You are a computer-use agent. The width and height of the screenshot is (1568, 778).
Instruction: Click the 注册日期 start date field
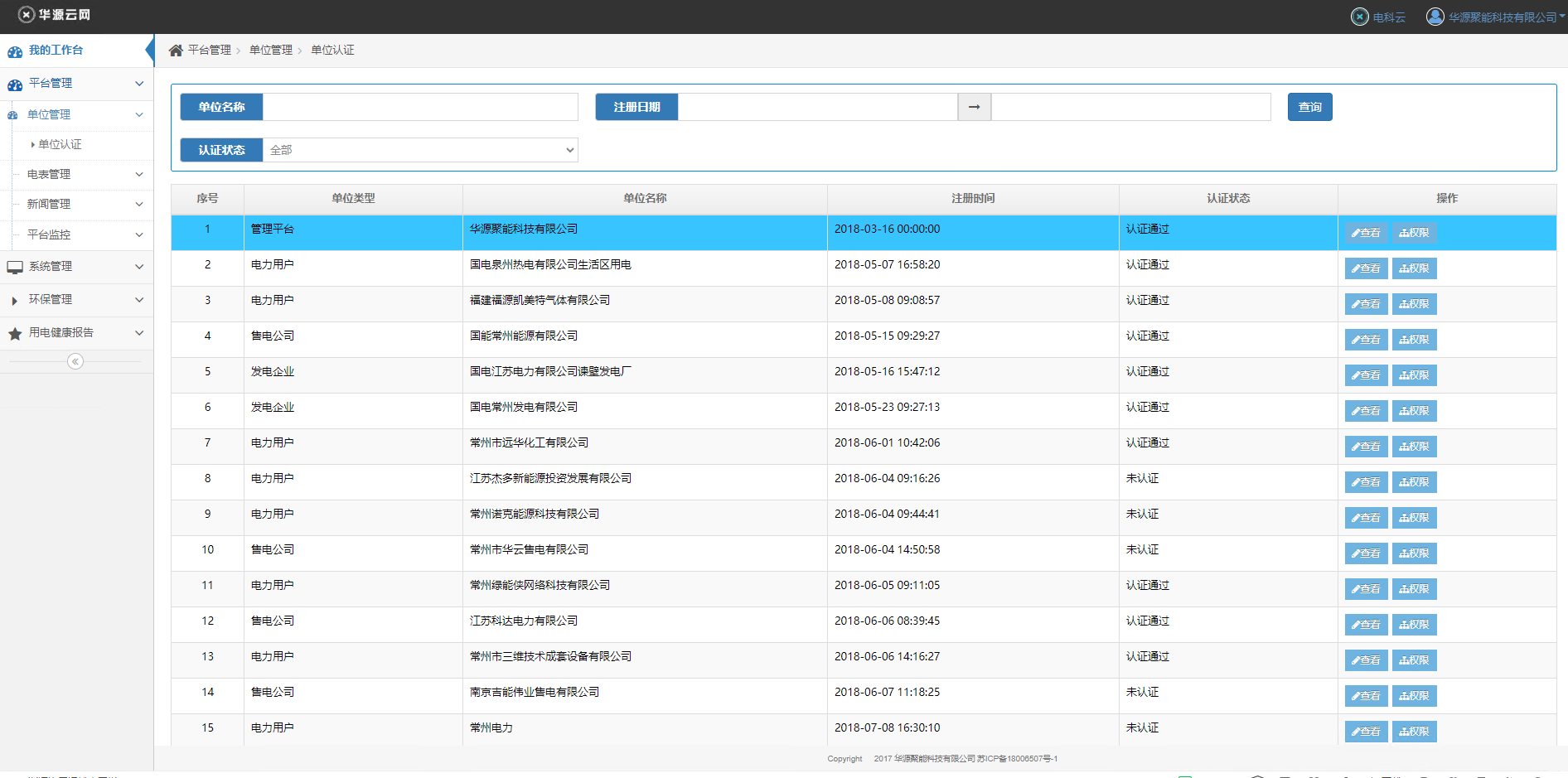pos(818,107)
